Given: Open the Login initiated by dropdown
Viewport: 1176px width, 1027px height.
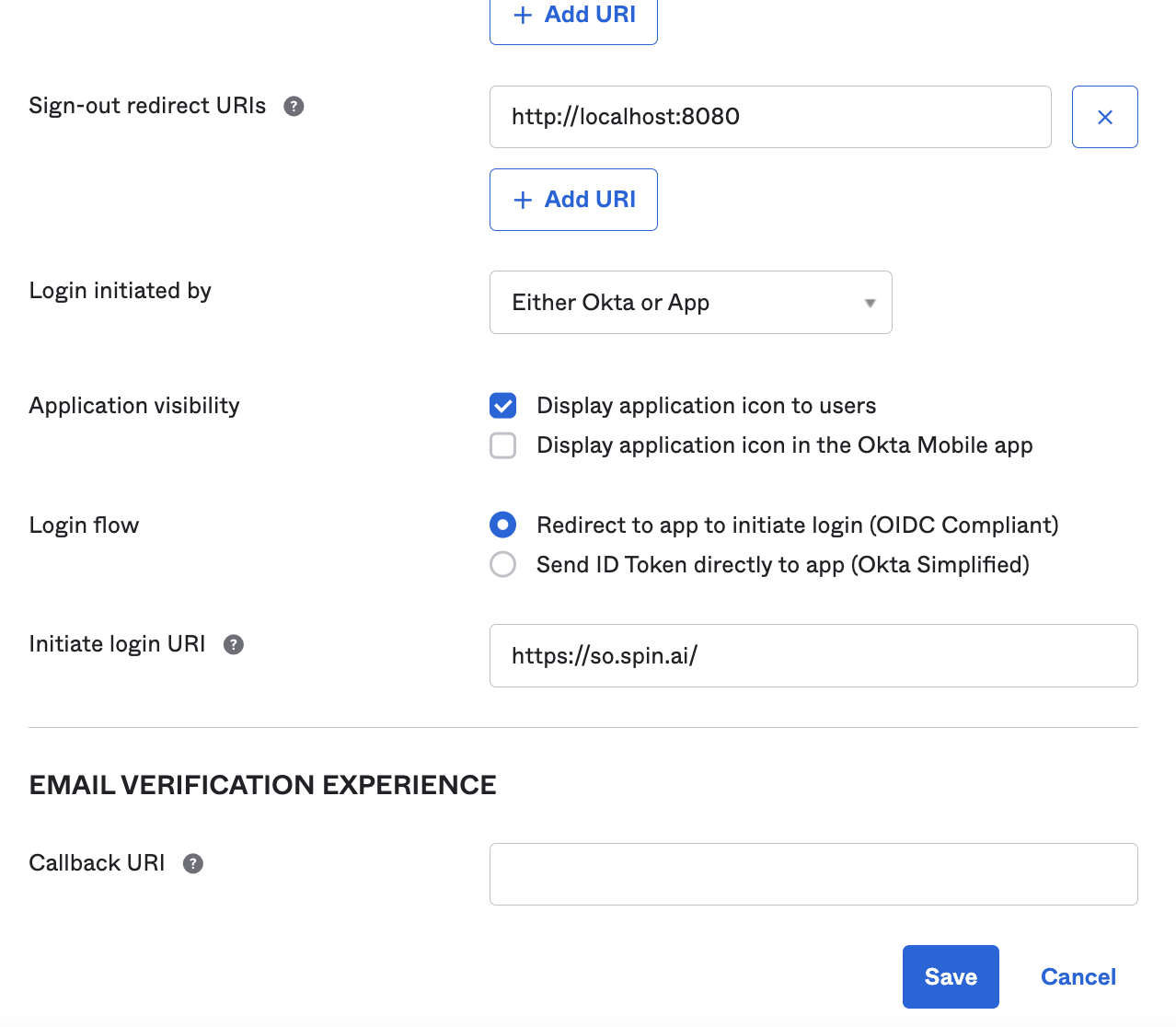Looking at the screenshot, I should click(690, 303).
